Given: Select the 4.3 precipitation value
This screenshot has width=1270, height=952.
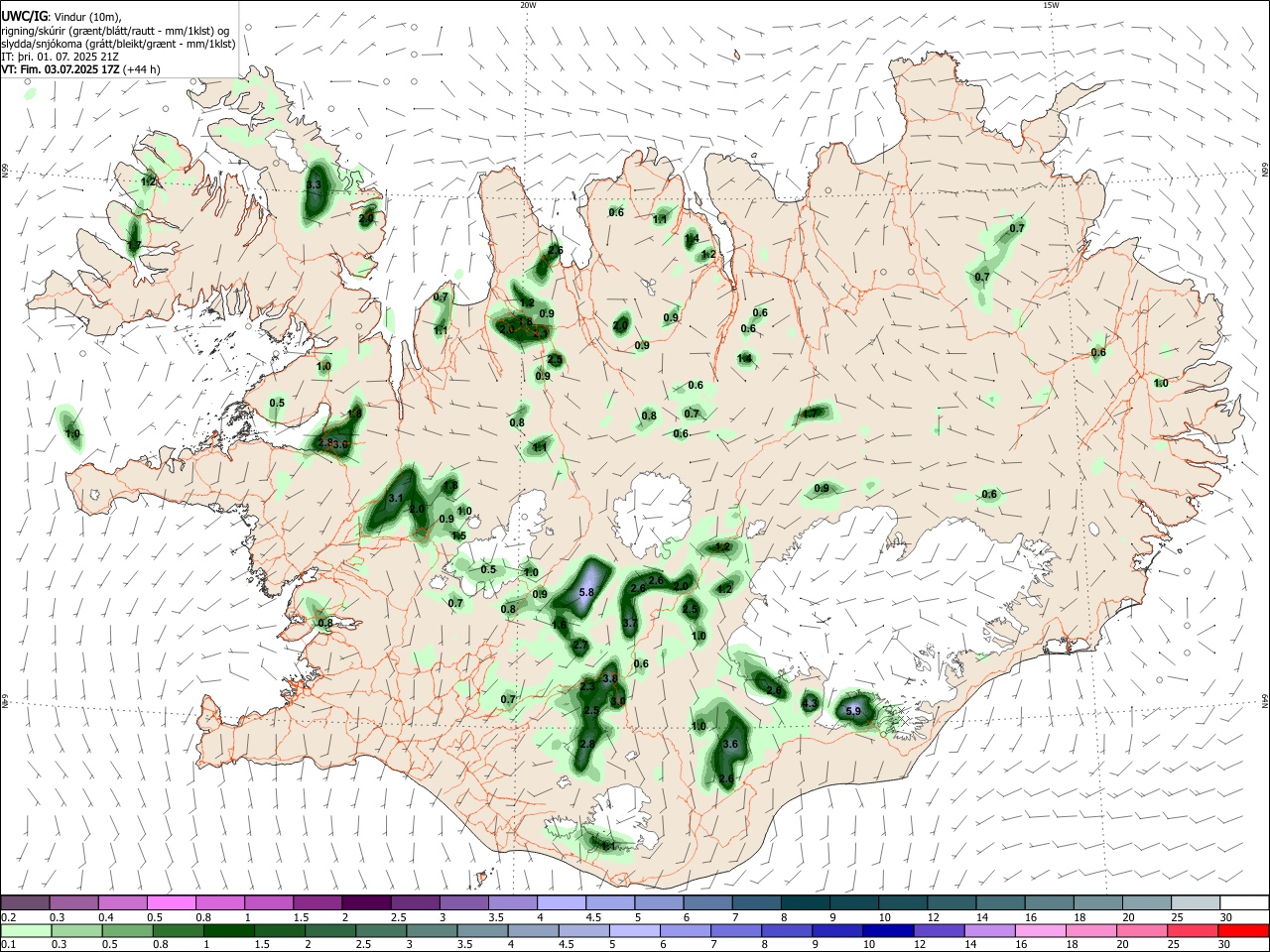Looking at the screenshot, I should click(810, 704).
